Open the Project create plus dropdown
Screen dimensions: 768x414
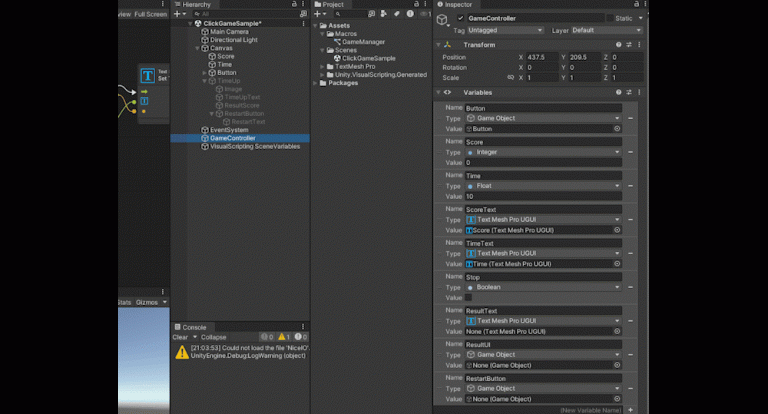[319, 14]
